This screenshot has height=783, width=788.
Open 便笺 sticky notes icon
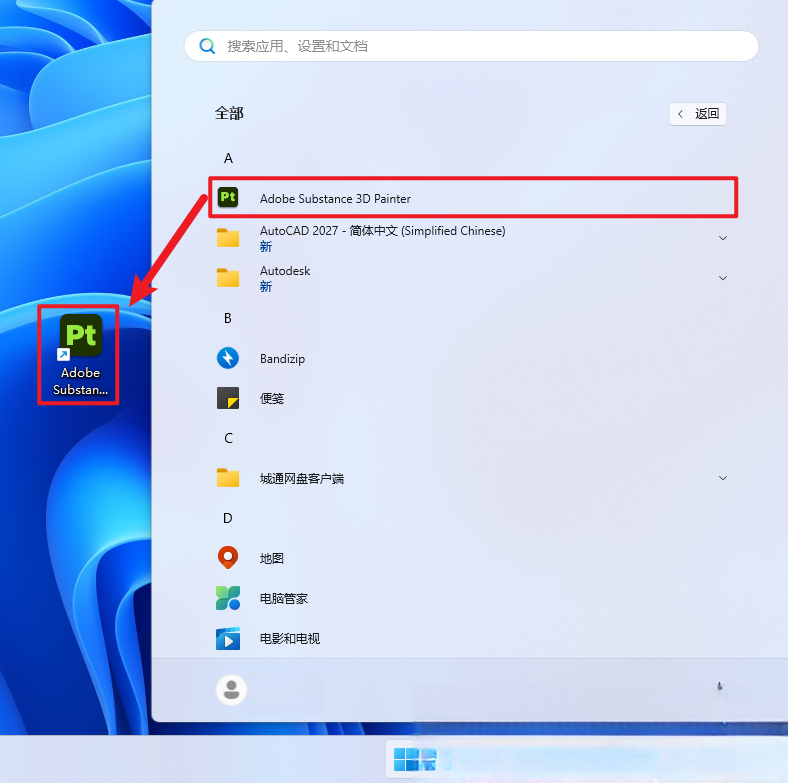228,398
